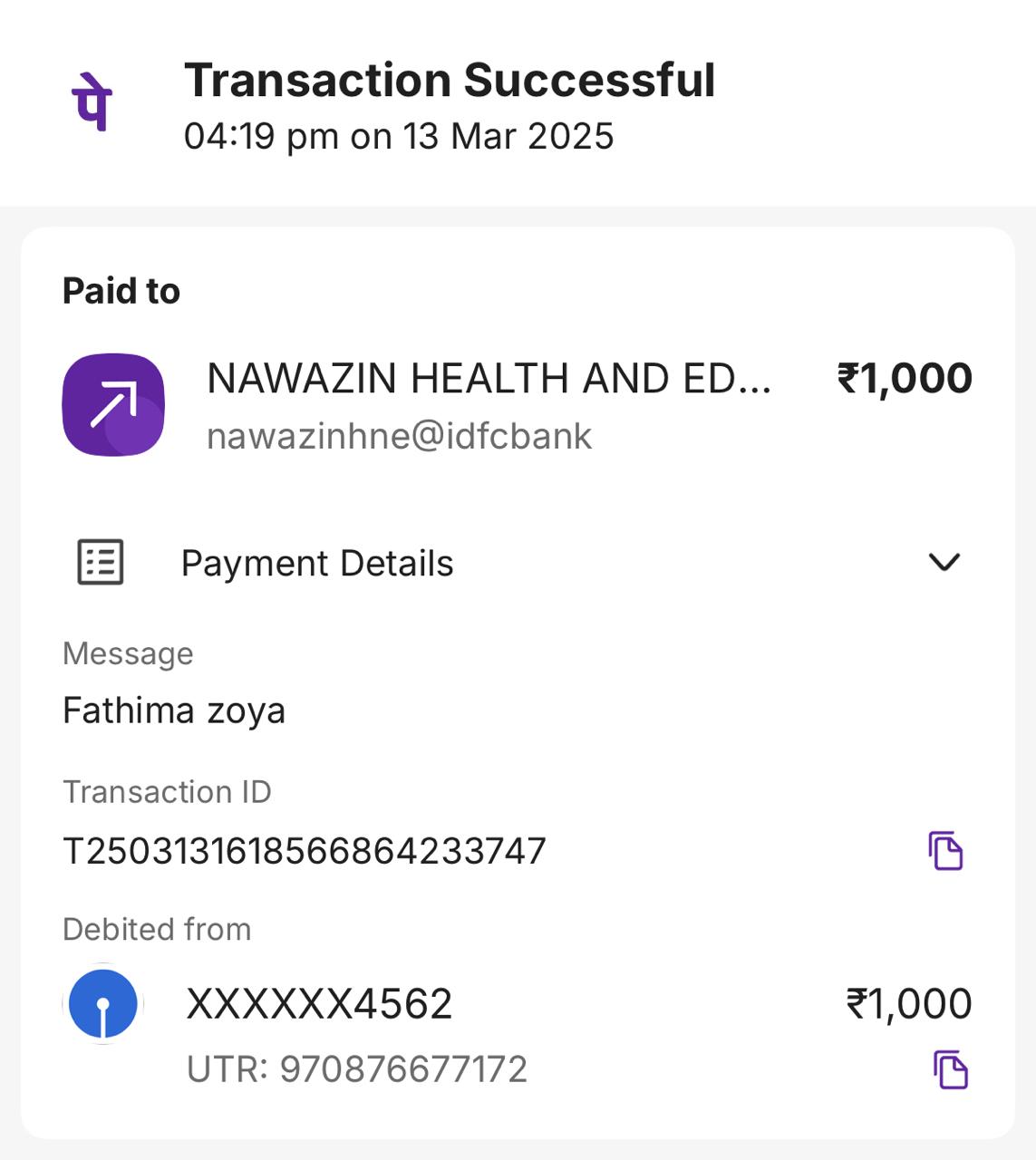Screen dimensions: 1036x1160
Task: Click the Paid to heading
Action: pos(121,291)
